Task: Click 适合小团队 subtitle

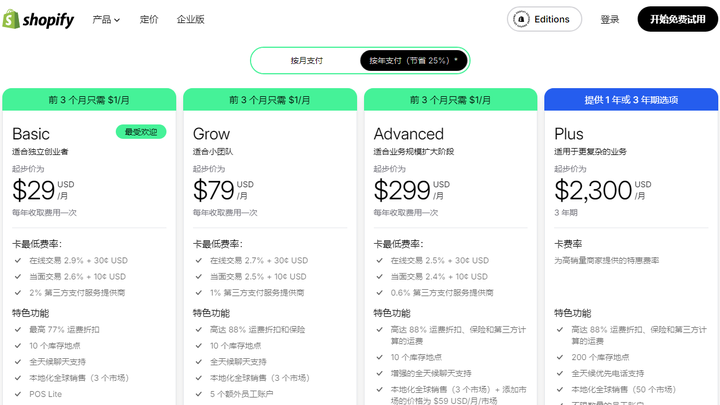Action: pyautogui.click(x=213, y=152)
